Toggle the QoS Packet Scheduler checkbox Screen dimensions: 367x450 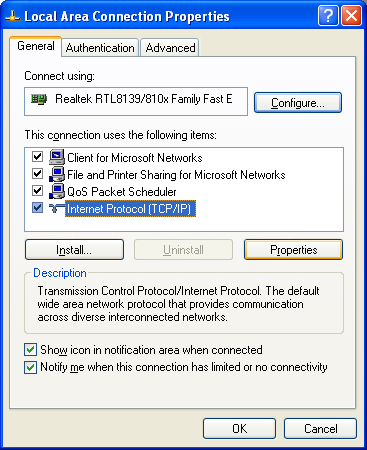coord(37,191)
